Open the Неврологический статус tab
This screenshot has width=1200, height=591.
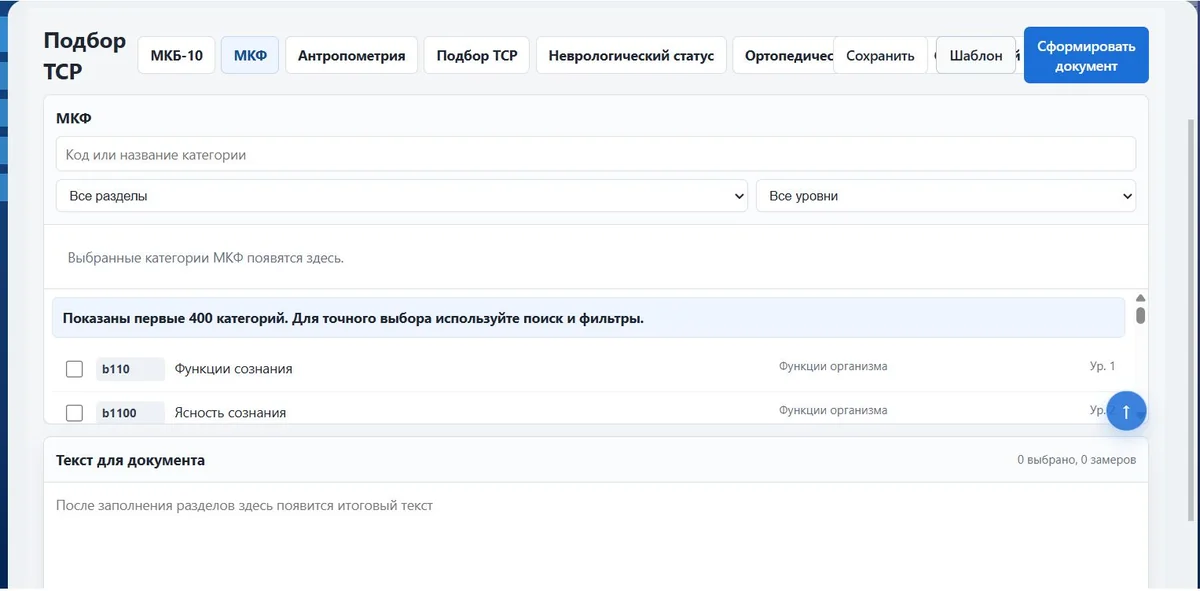pyautogui.click(x=631, y=56)
